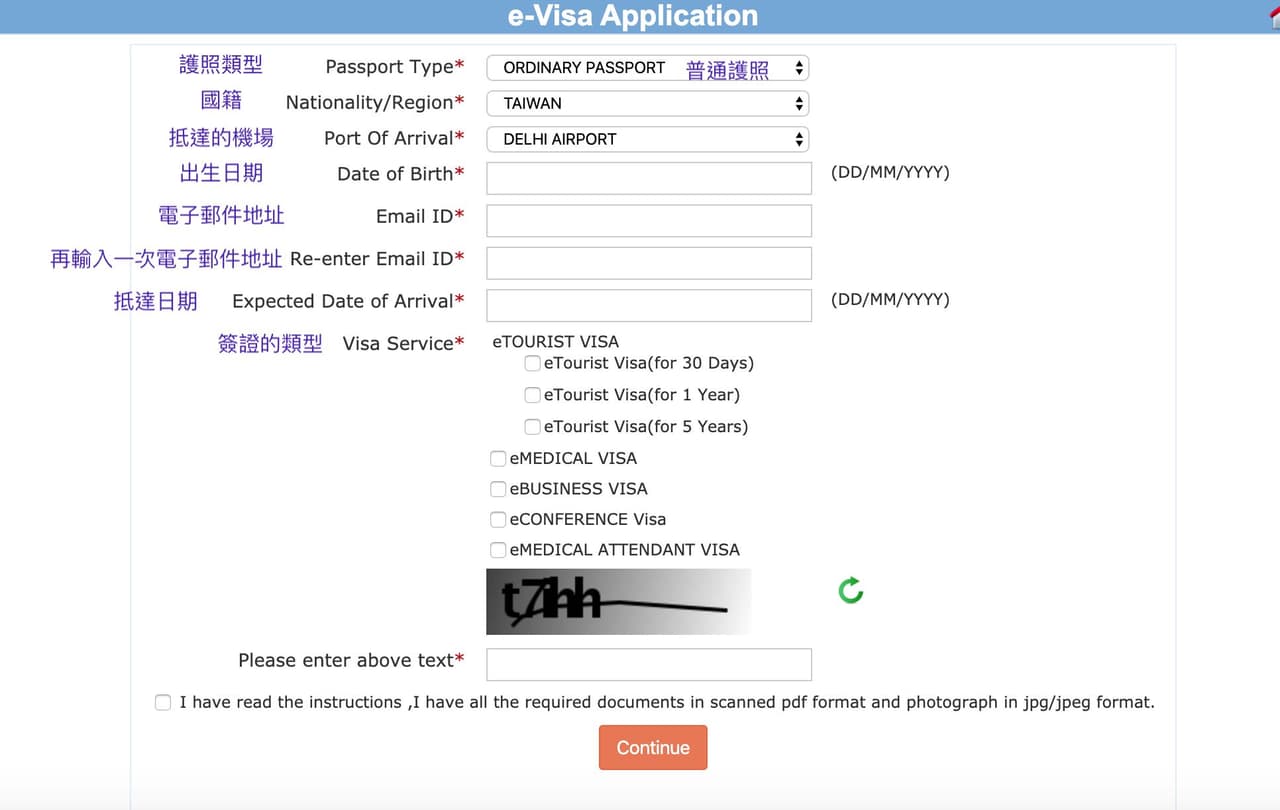Click the 抵達的機場 annotation text
The height and width of the screenshot is (810, 1280).
point(221,137)
